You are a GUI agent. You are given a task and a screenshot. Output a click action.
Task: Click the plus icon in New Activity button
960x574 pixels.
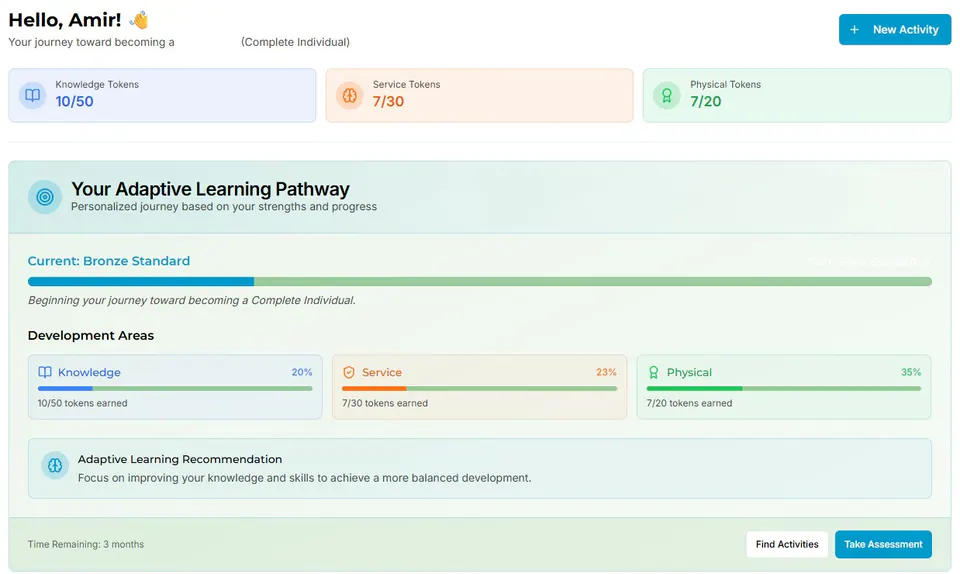pyautogui.click(x=855, y=29)
